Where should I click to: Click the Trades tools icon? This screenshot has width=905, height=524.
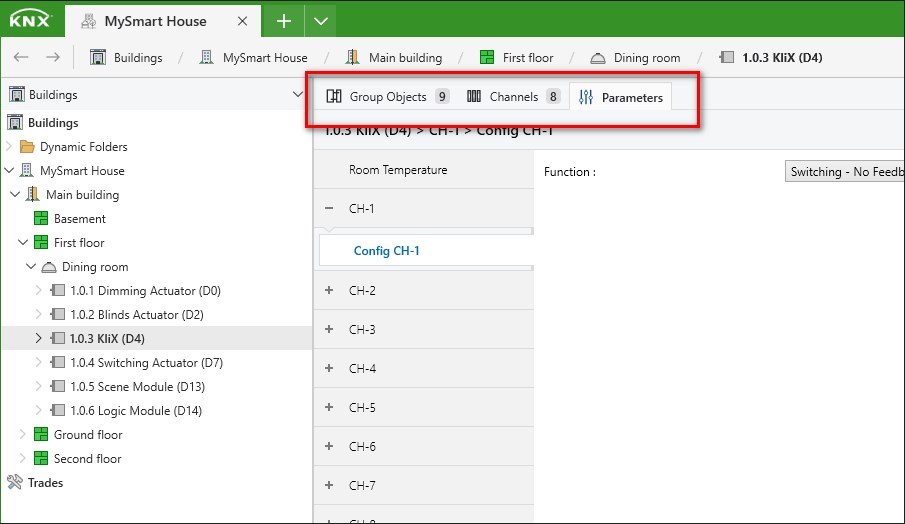15,482
